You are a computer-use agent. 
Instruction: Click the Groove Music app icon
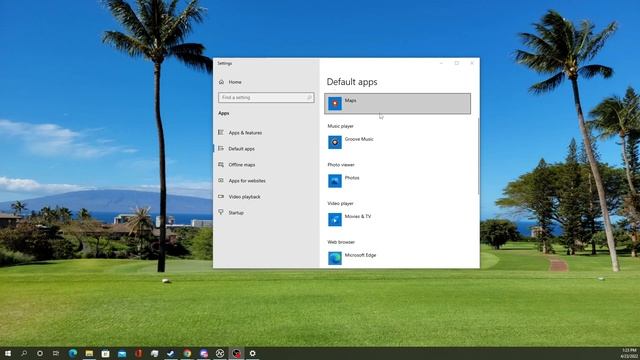point(335,142)
